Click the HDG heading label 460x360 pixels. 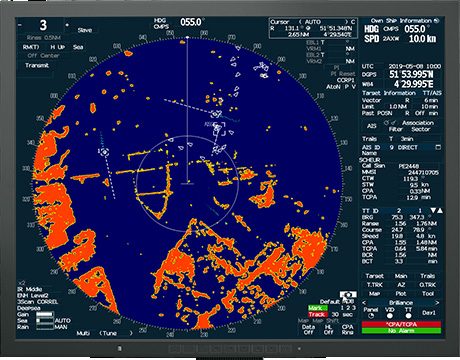tap(371, 29)
